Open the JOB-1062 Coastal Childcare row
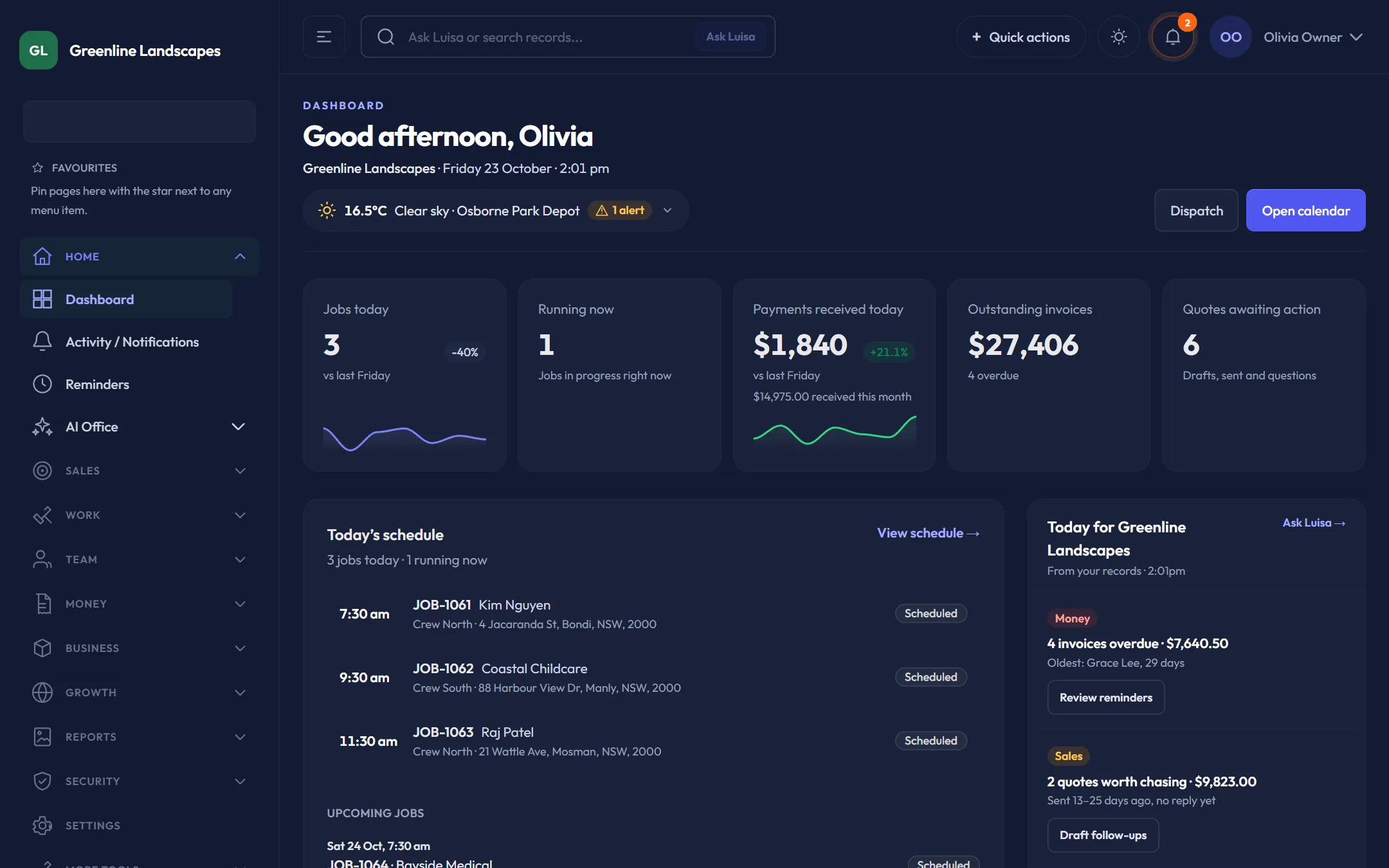The width and height of the screenshot is (1389, 868). click(x=653, y=677)
